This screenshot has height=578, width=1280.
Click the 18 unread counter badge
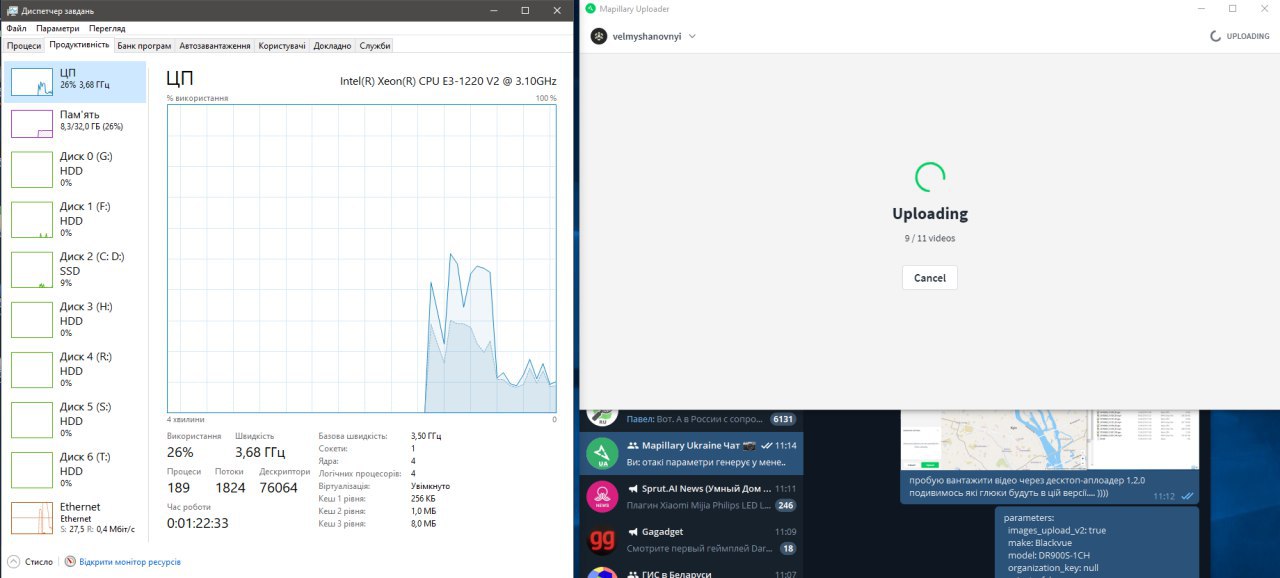point(788,549)
